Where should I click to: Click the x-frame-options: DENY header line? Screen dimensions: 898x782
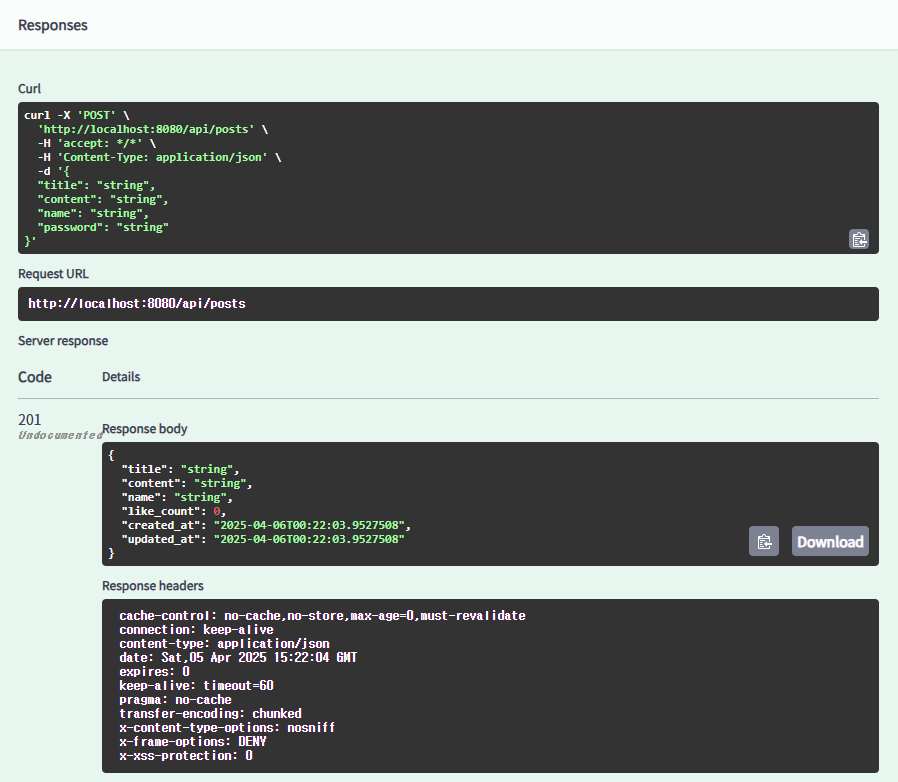coord(193,741)
